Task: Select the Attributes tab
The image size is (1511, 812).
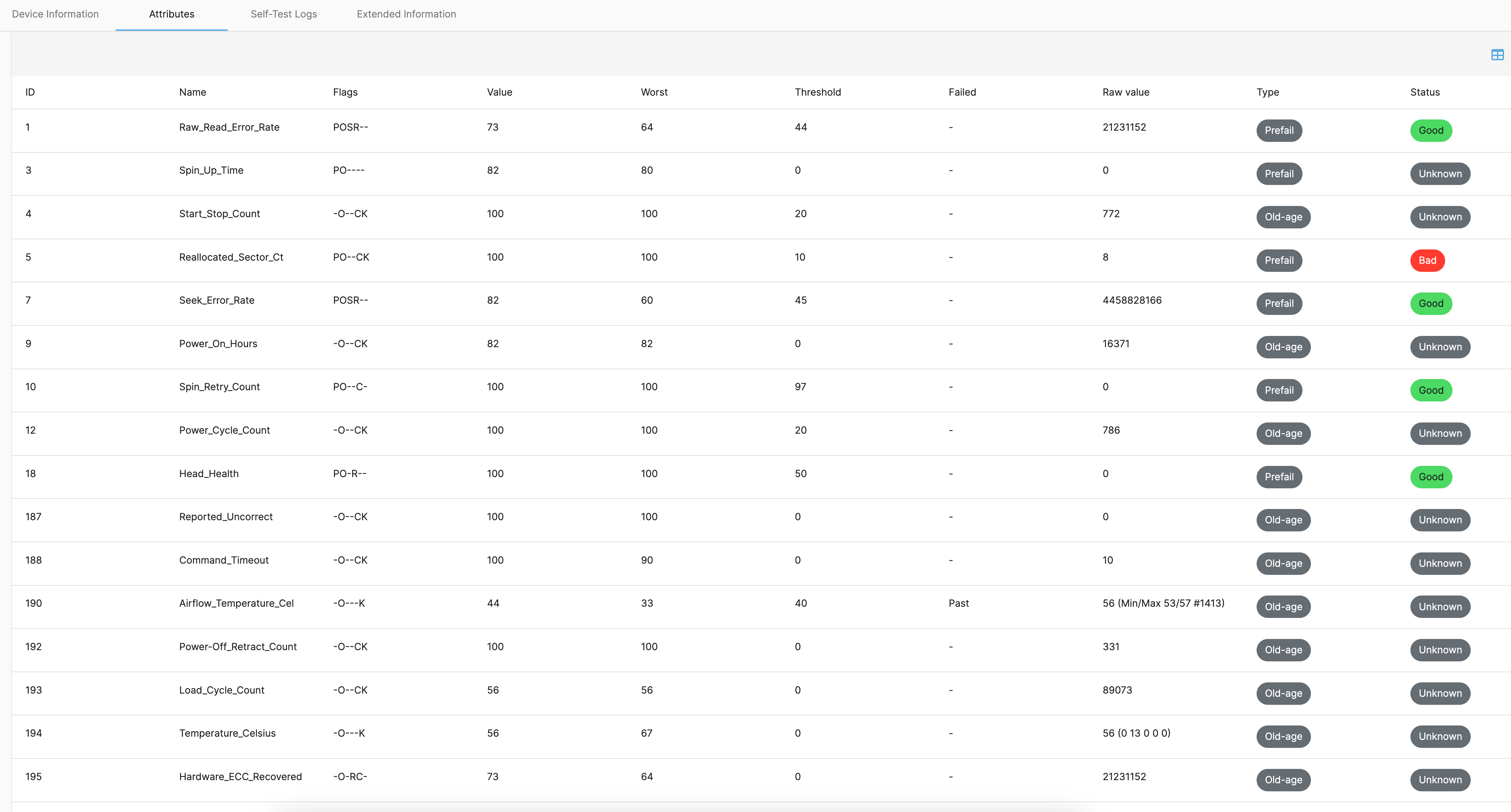Action: 171,14
